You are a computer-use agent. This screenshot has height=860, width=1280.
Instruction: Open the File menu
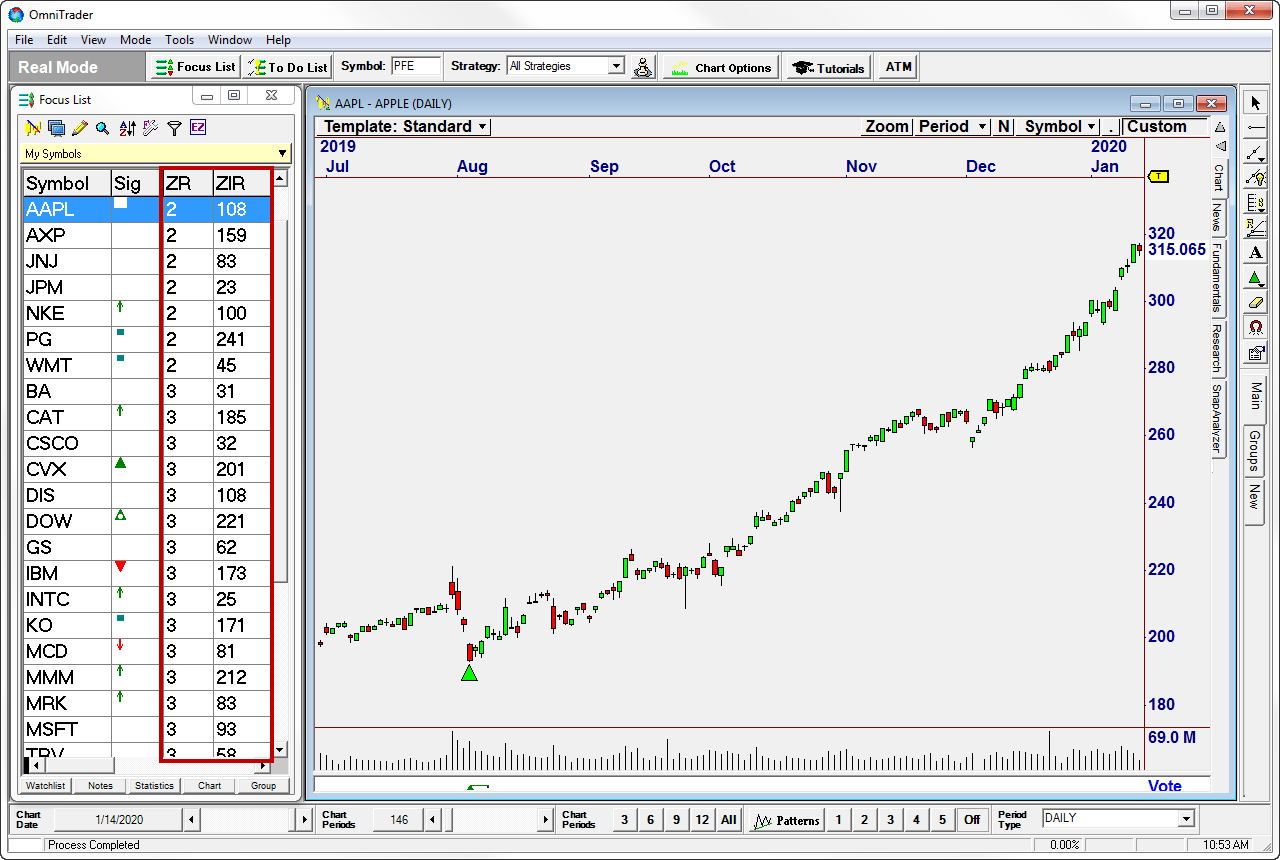25,40
